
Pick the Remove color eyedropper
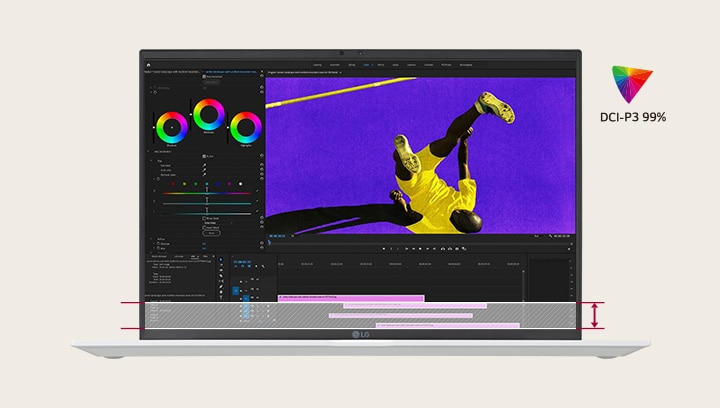(204, 175)
